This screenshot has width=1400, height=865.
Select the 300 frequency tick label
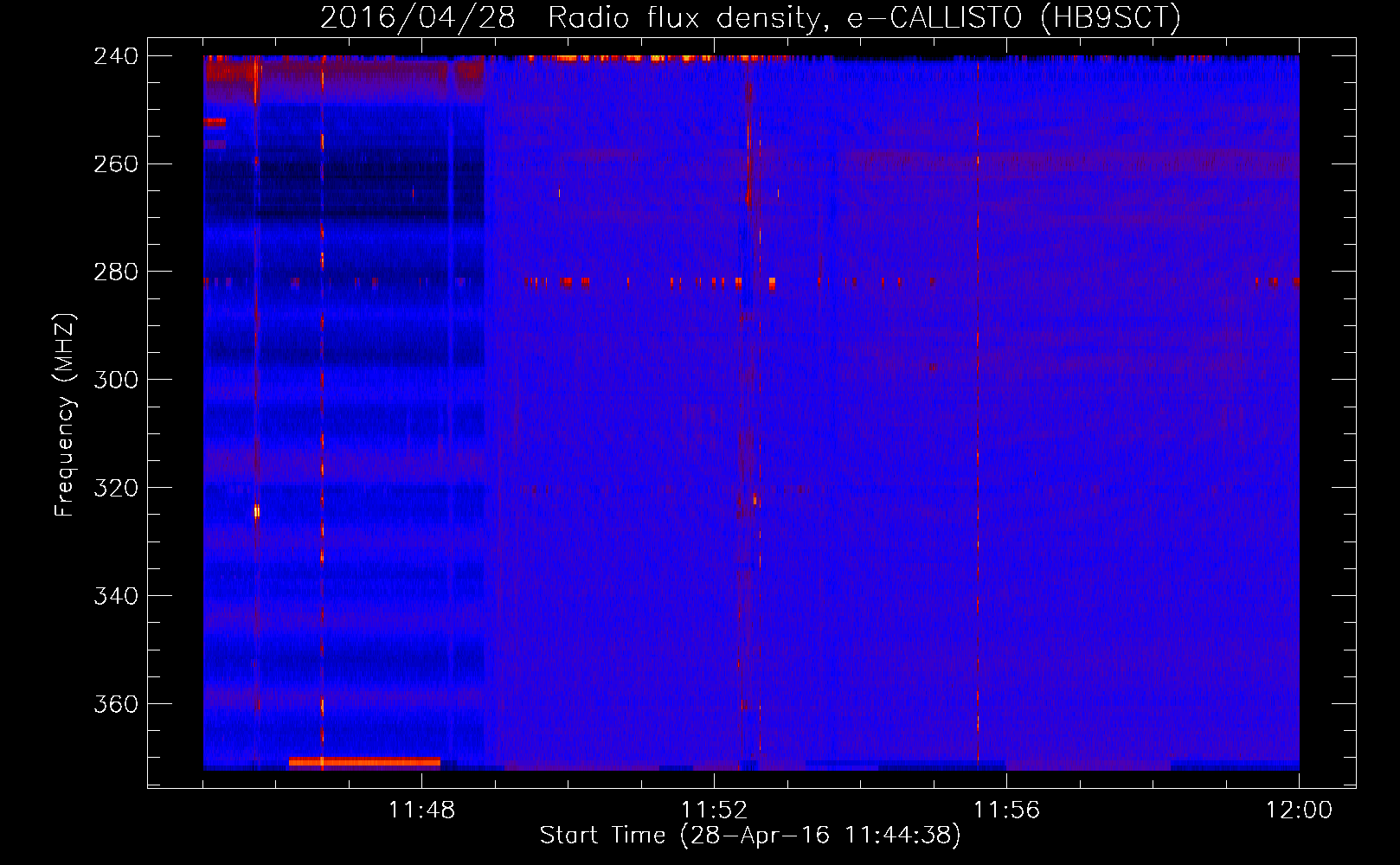116,381
